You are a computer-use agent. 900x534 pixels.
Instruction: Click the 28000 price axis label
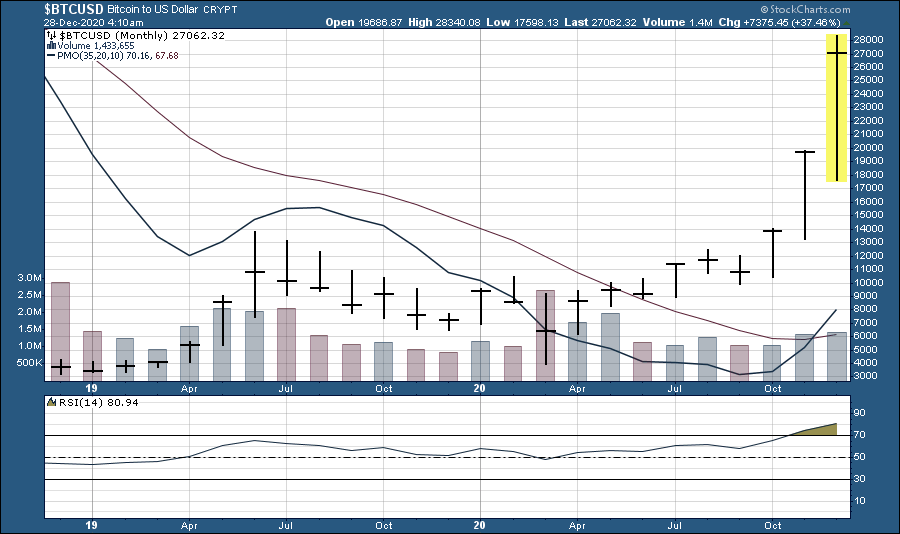[868, 40]
